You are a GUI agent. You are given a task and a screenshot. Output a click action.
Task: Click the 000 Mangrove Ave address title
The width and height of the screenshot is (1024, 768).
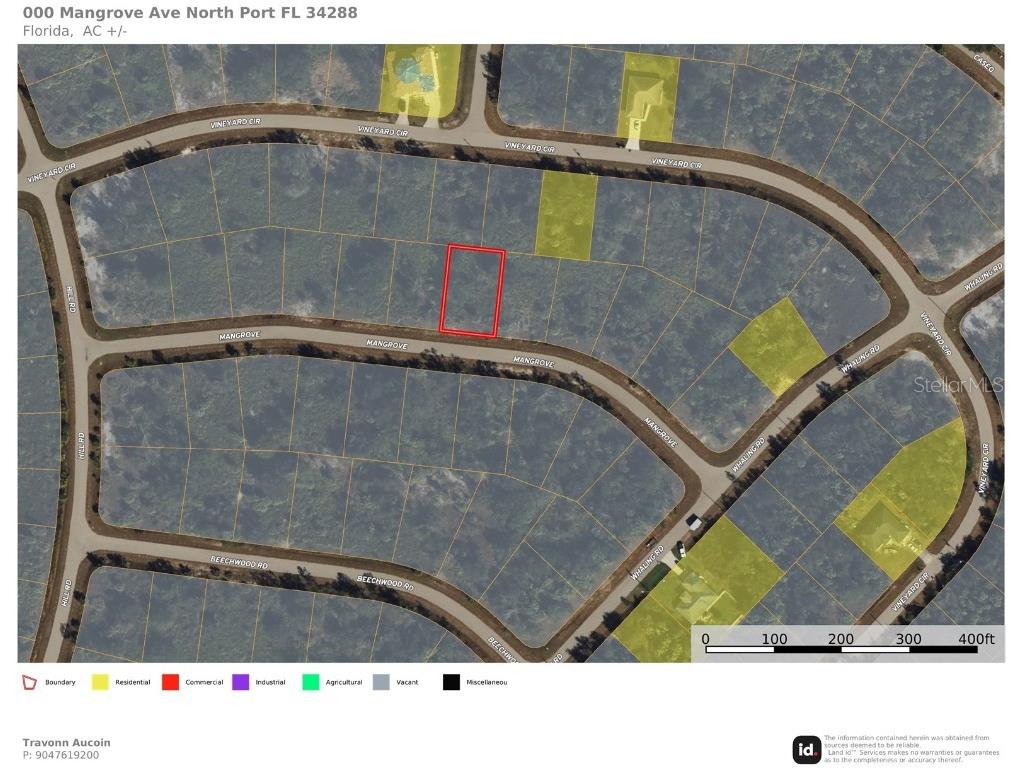pyautogui.click(x=190, y=13)
